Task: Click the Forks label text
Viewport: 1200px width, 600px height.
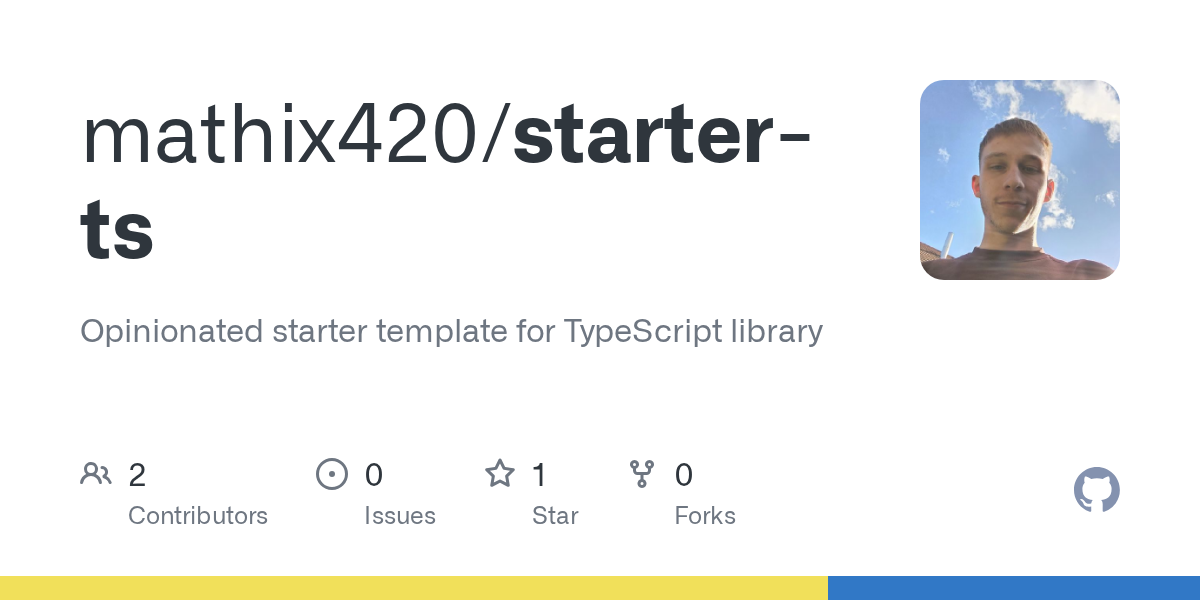Action: (705, 516)
